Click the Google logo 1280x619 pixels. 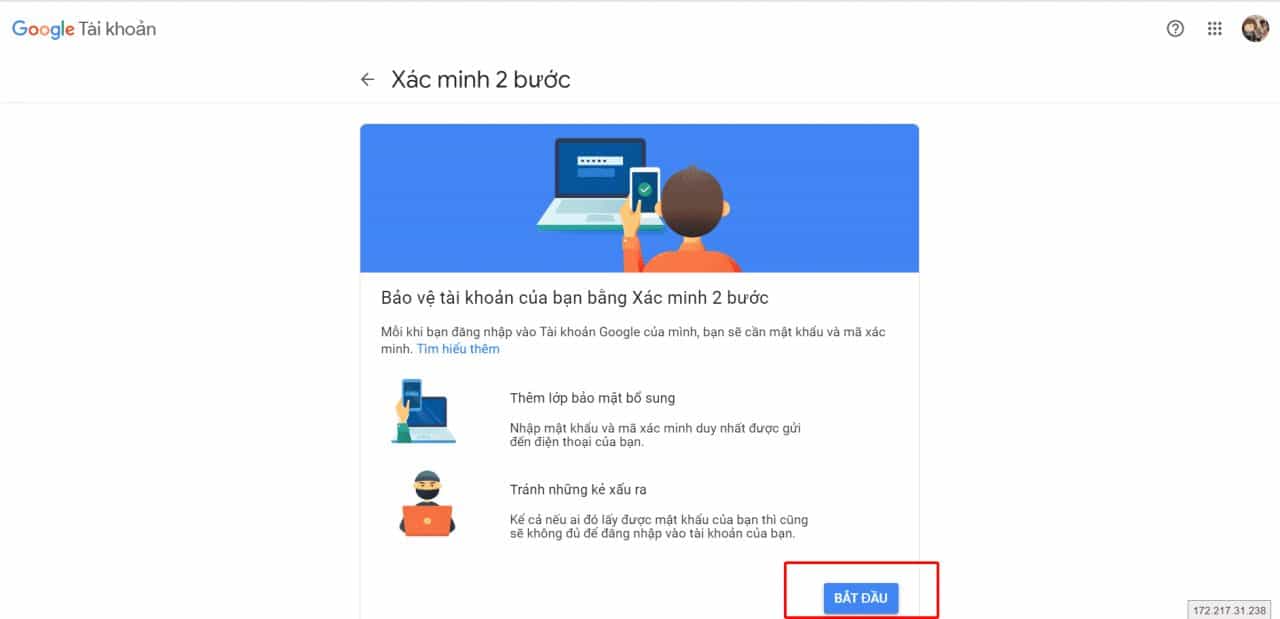tap(43, 29)
